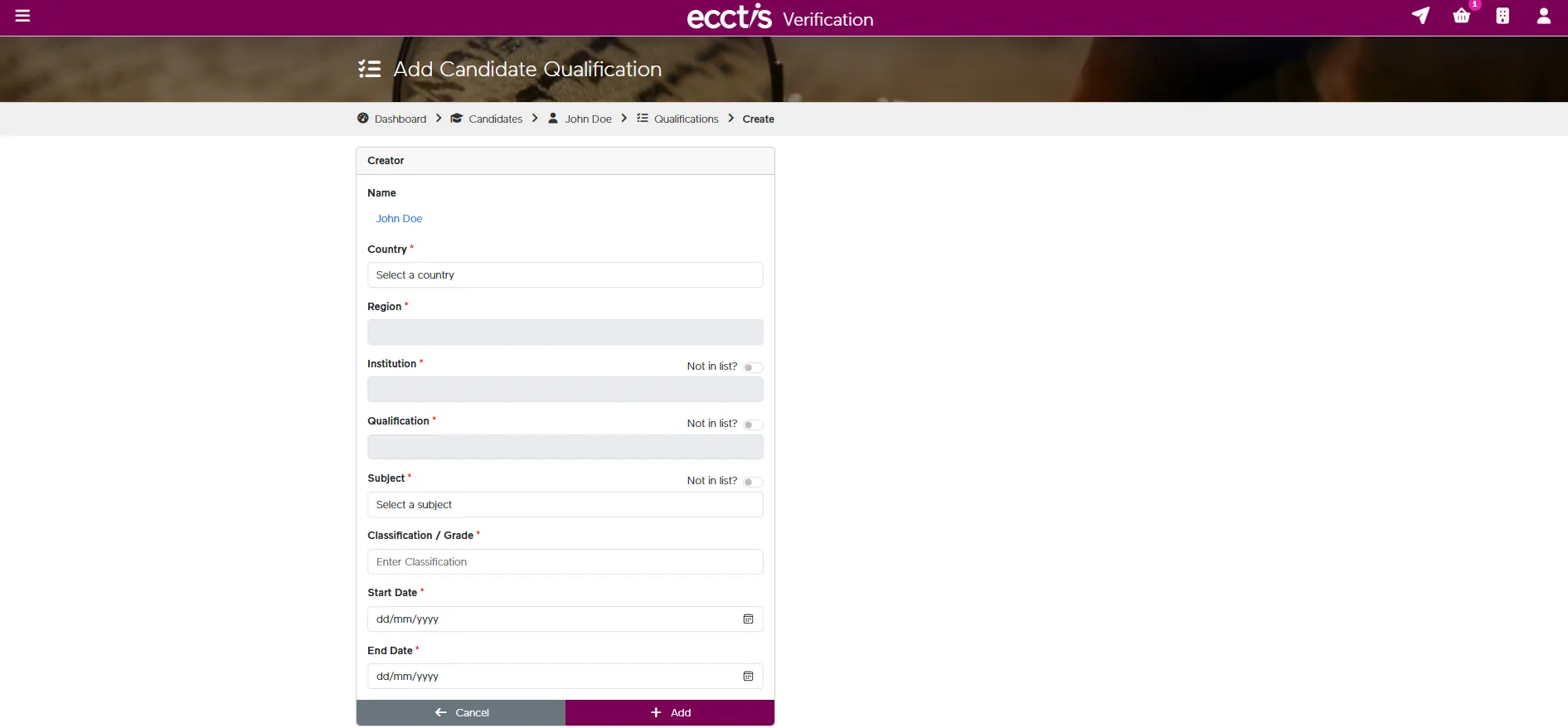Click the Cancel button
This screenshot has width=1568, height=728.
tap(461, 713)
